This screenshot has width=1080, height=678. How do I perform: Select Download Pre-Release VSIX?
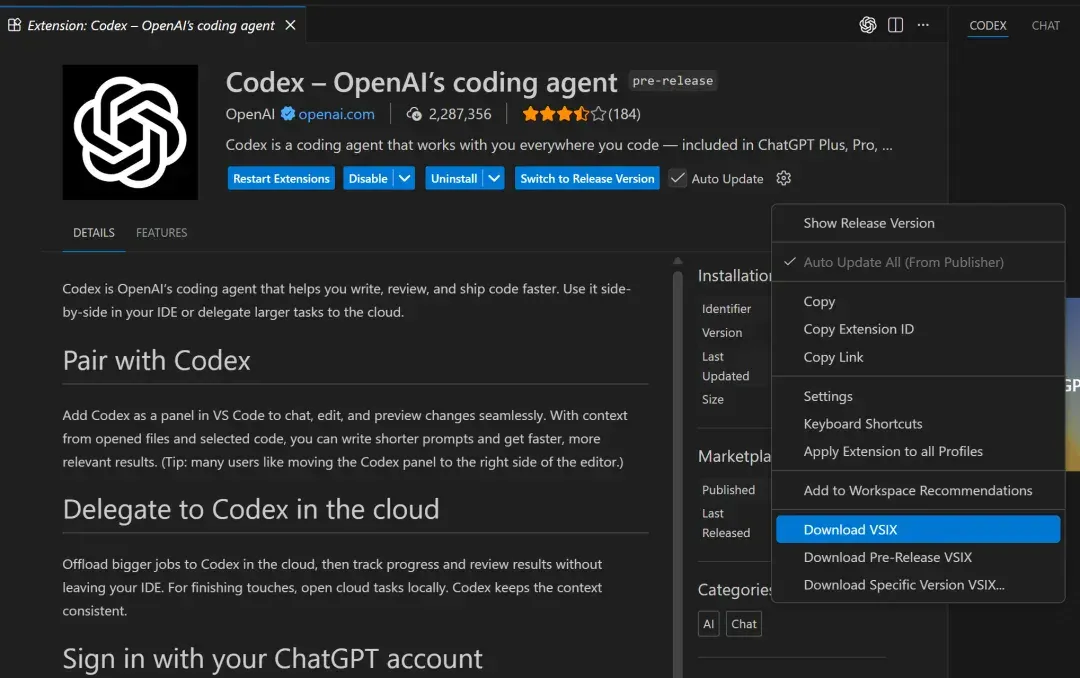(918, 557)
